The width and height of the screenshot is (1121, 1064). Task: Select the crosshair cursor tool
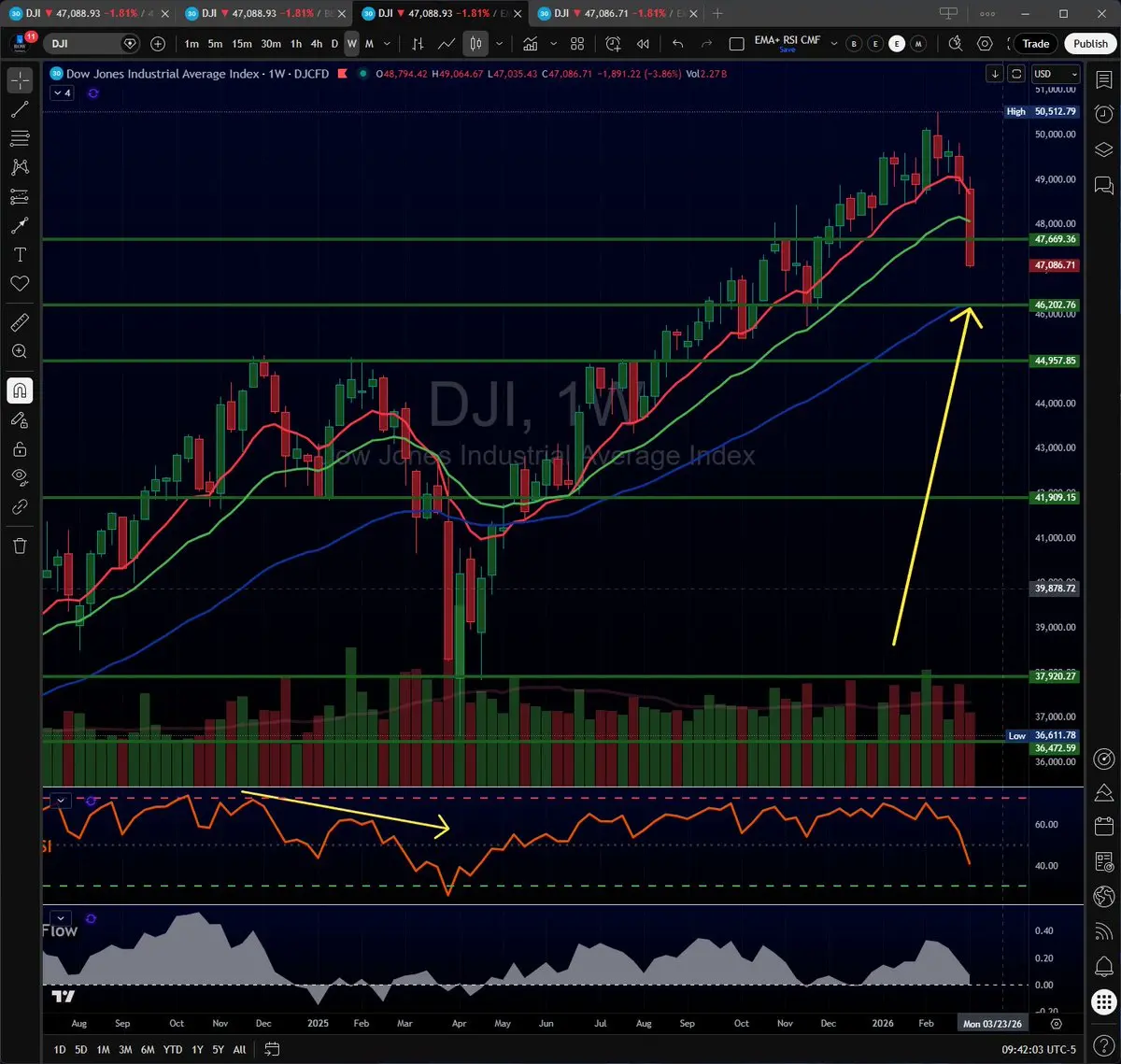(20, 80)
